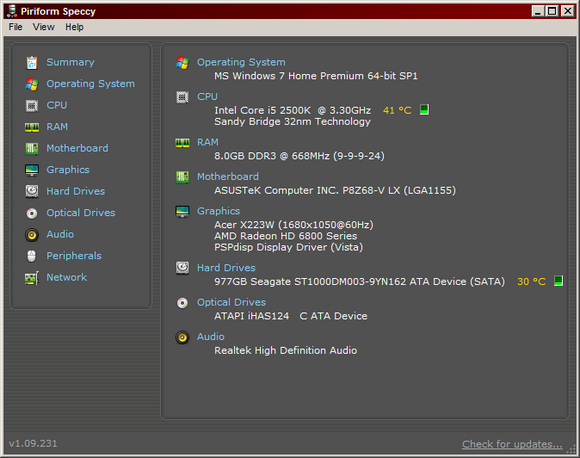
Task: Click the CPU chip icon in sidebar
Action: [32, 106]
